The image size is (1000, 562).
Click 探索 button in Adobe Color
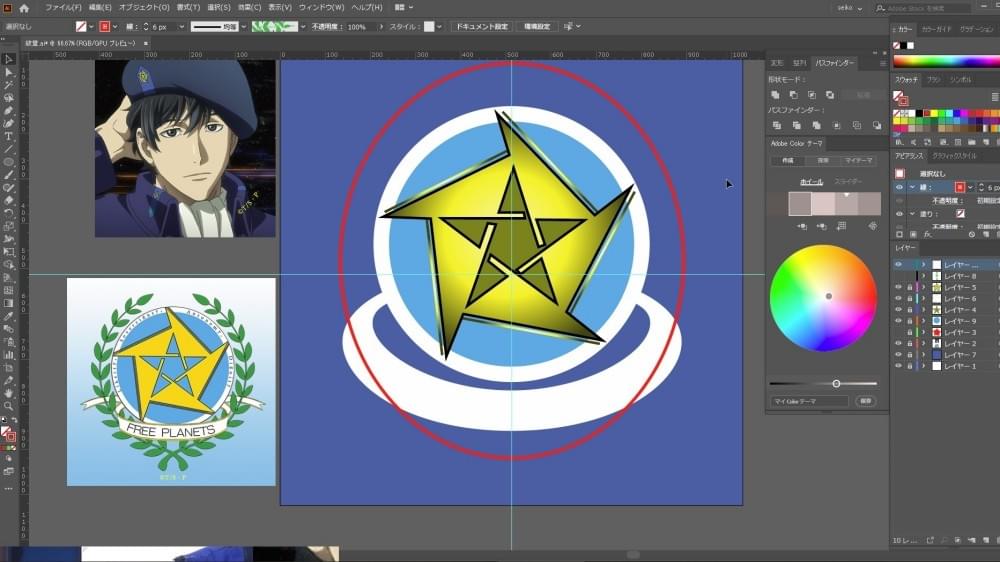(823, 161)
